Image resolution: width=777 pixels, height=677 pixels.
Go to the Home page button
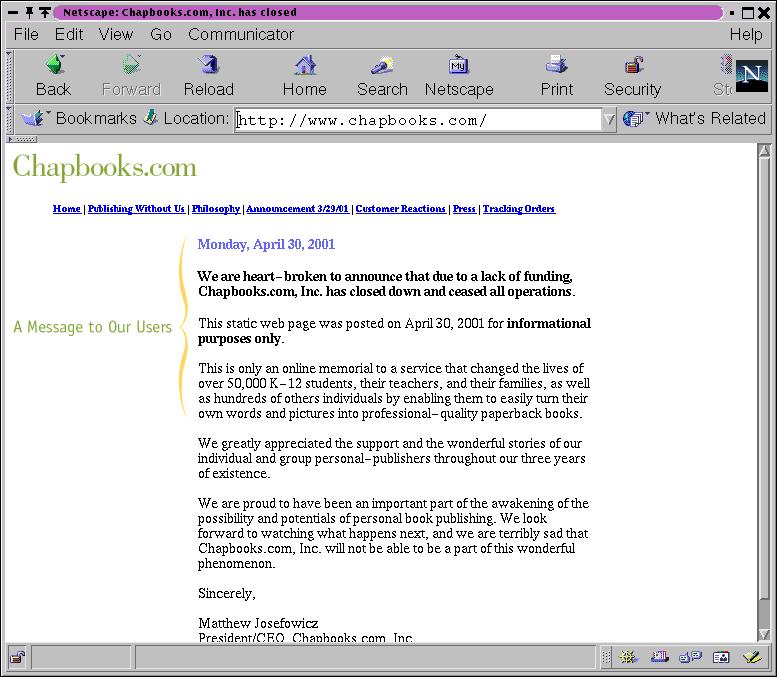tap(305, 76)
